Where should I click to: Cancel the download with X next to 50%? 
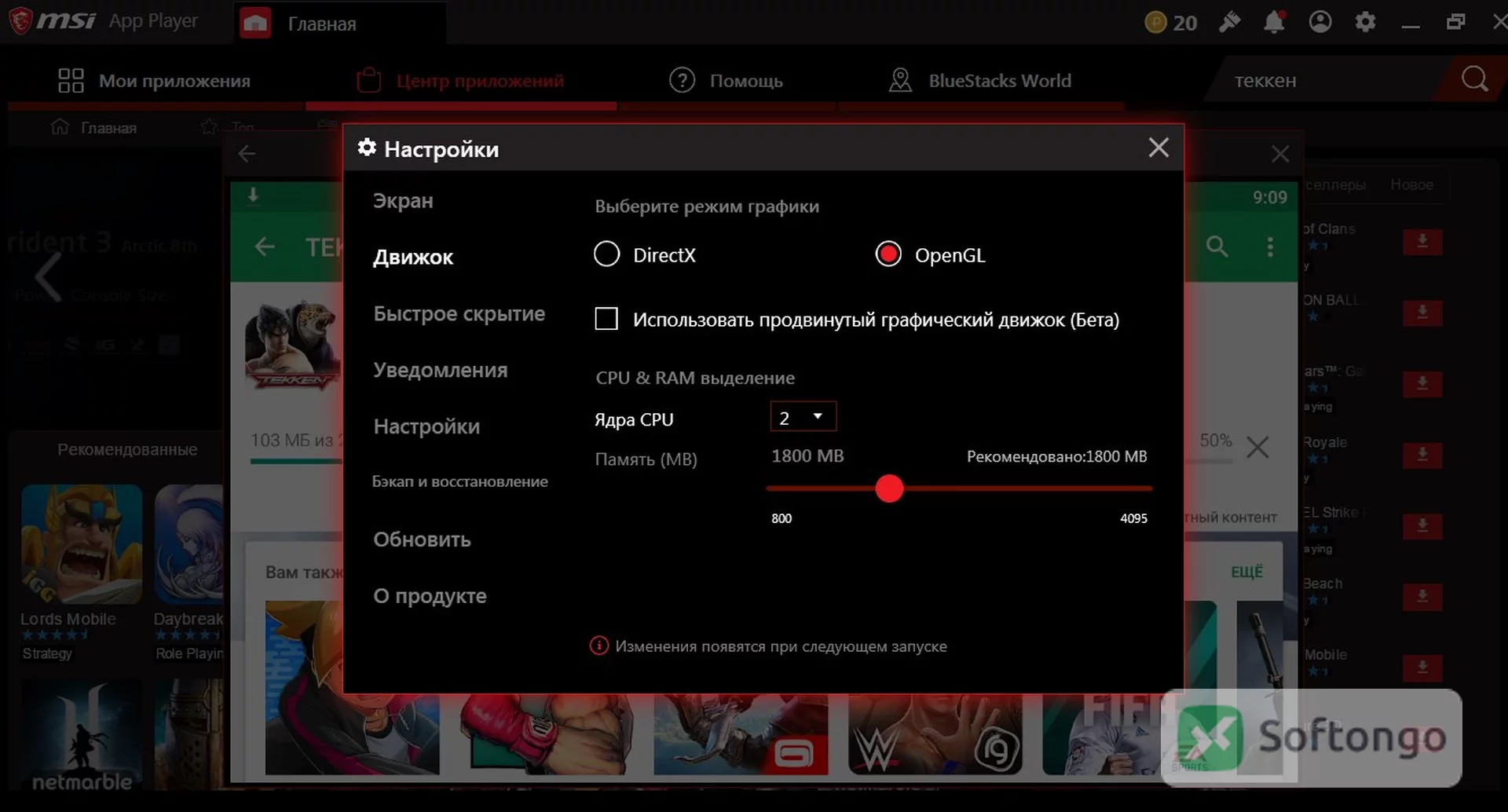tap(1257, 448)
